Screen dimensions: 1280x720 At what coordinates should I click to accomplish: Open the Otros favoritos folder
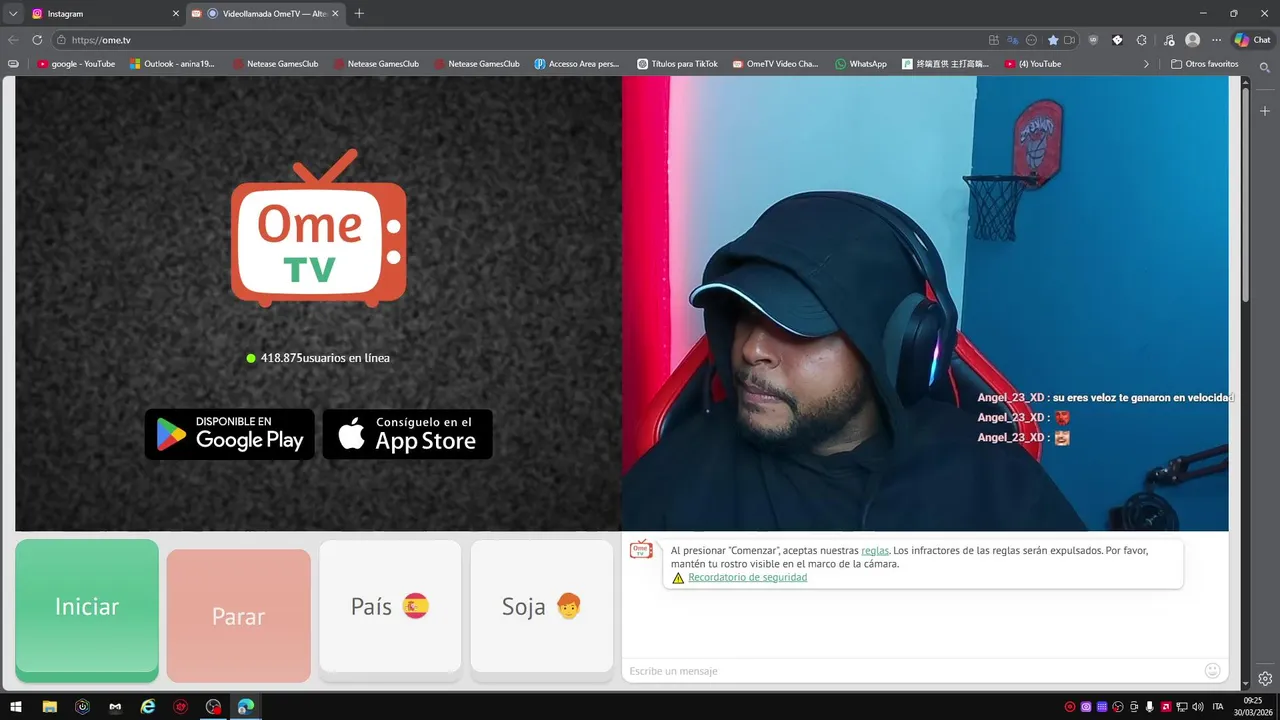1205,64
